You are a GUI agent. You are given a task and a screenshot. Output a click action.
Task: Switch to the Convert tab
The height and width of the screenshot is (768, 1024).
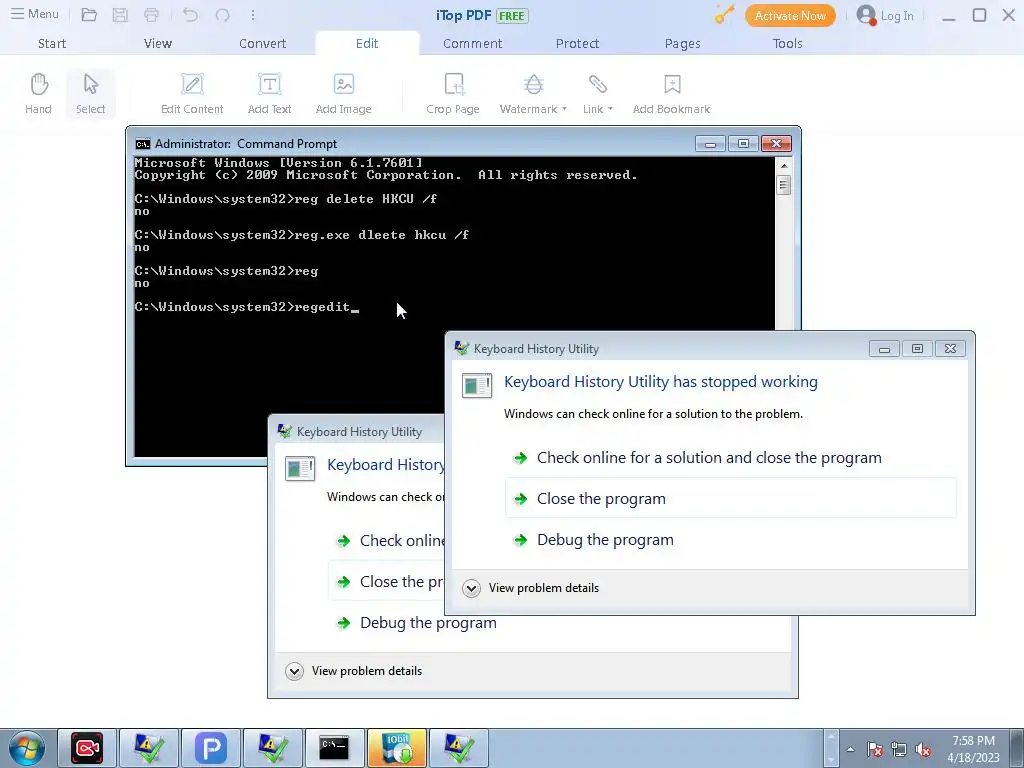coord(263,43)
